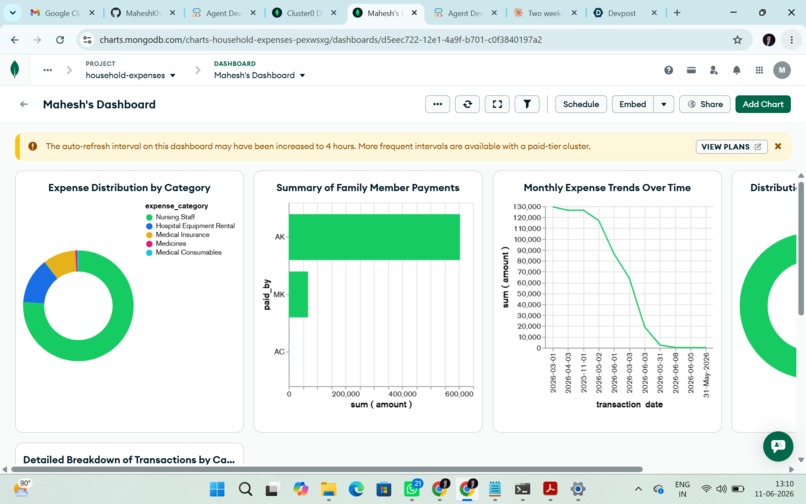
Task: Open Embed dropdown arrow
Action: click(664, 104)
